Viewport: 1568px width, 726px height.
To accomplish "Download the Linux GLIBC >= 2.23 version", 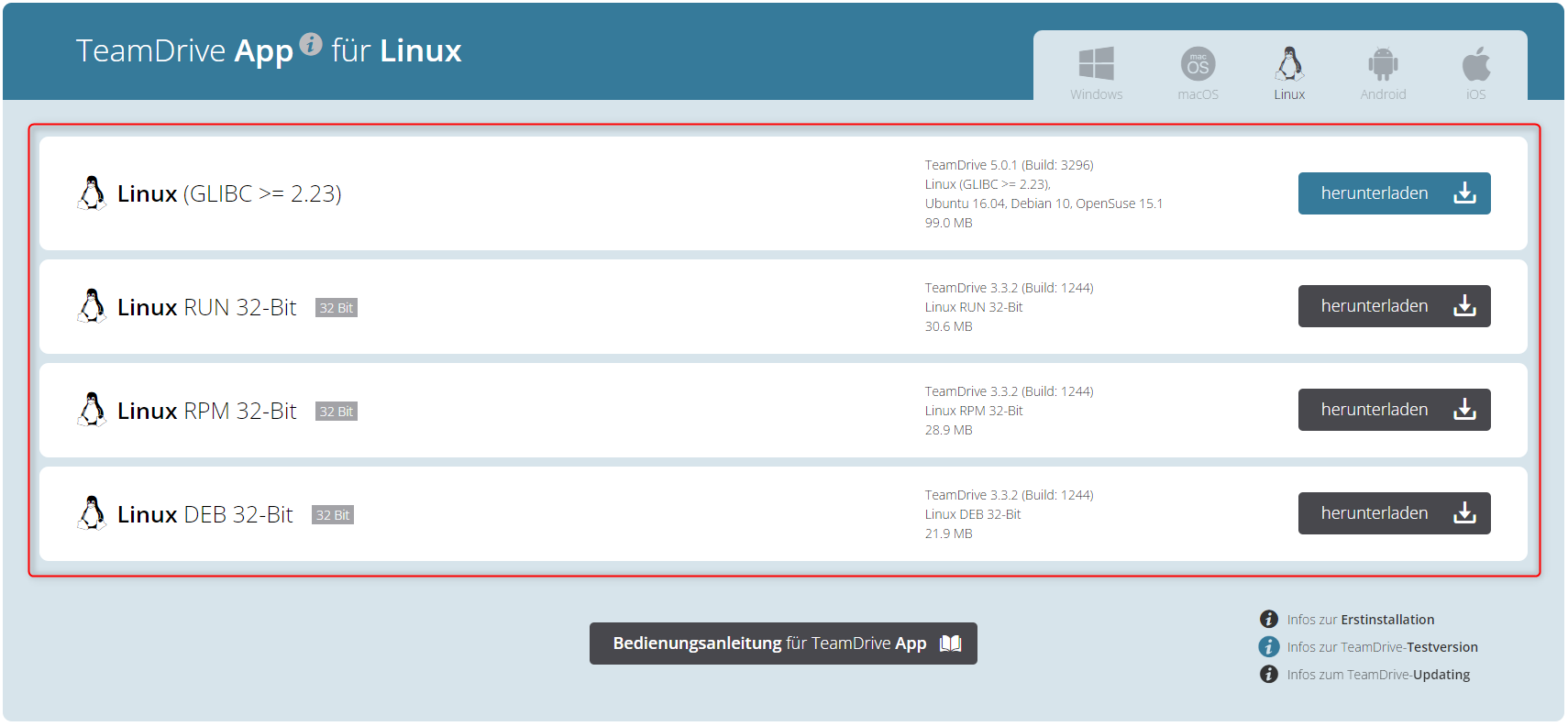I will tap(1394, 193).
